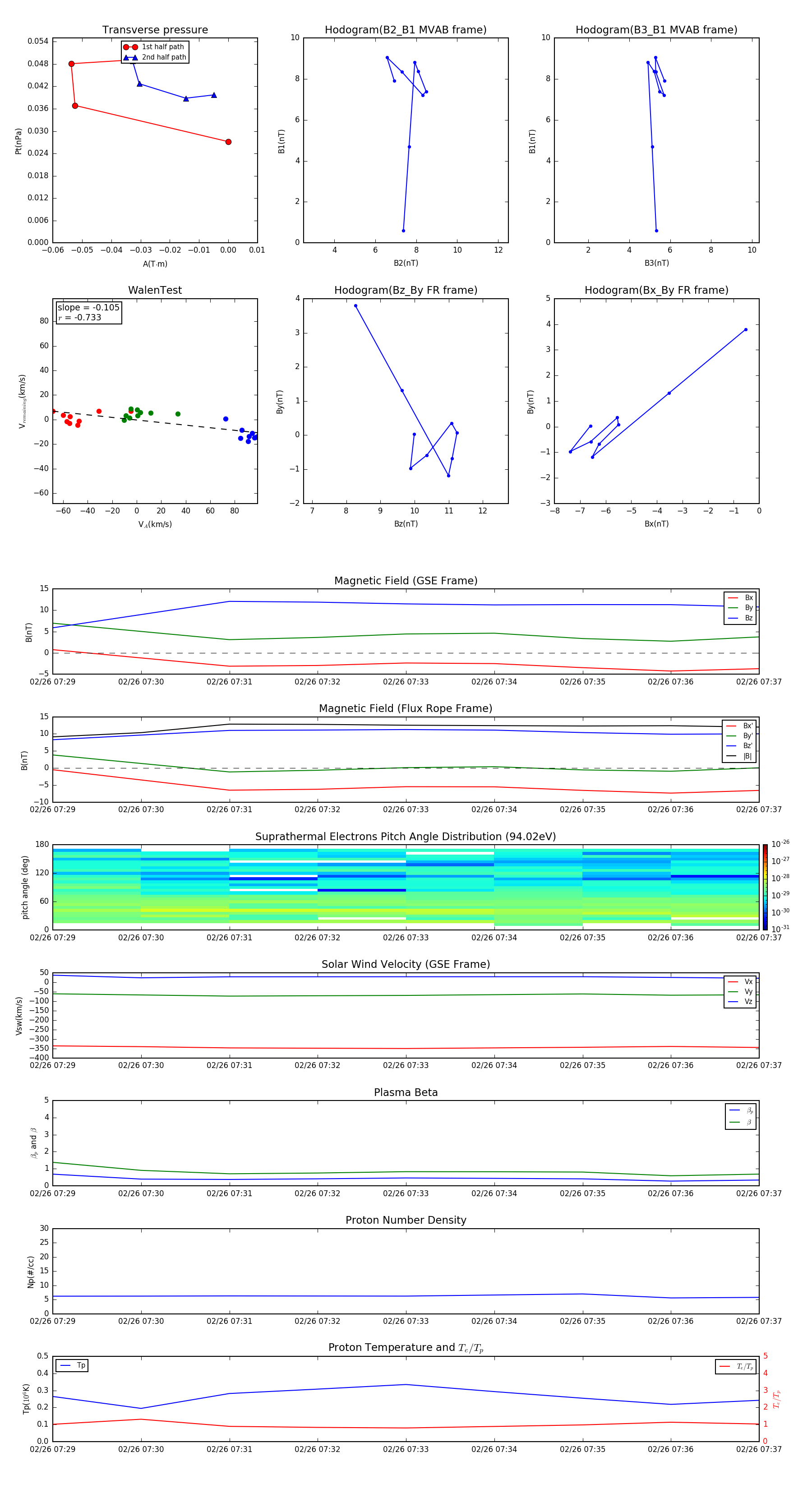Viewport: 812px width, 1489px height.
Task: Click the Vx entry in velocity legend
Action: (x=740, y=981)
